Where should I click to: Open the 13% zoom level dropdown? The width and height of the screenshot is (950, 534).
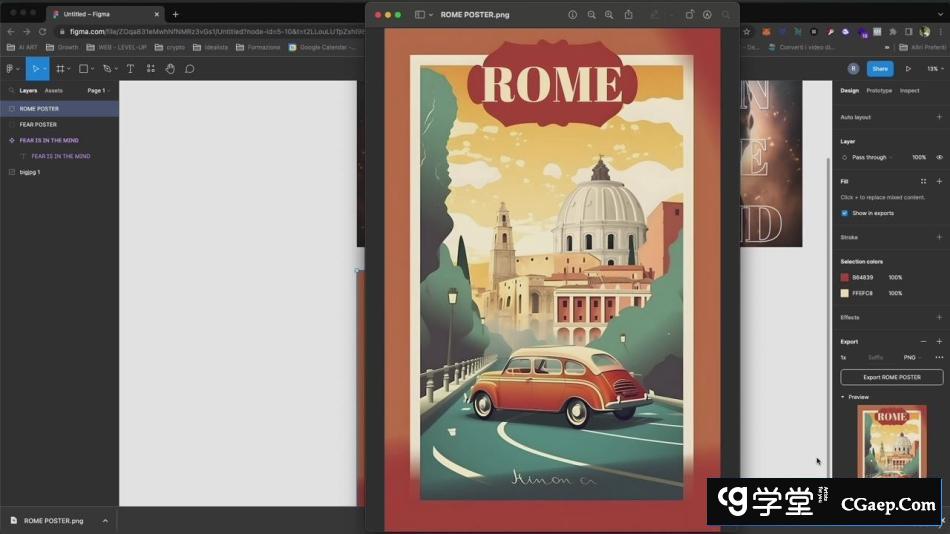coord(933,69)
